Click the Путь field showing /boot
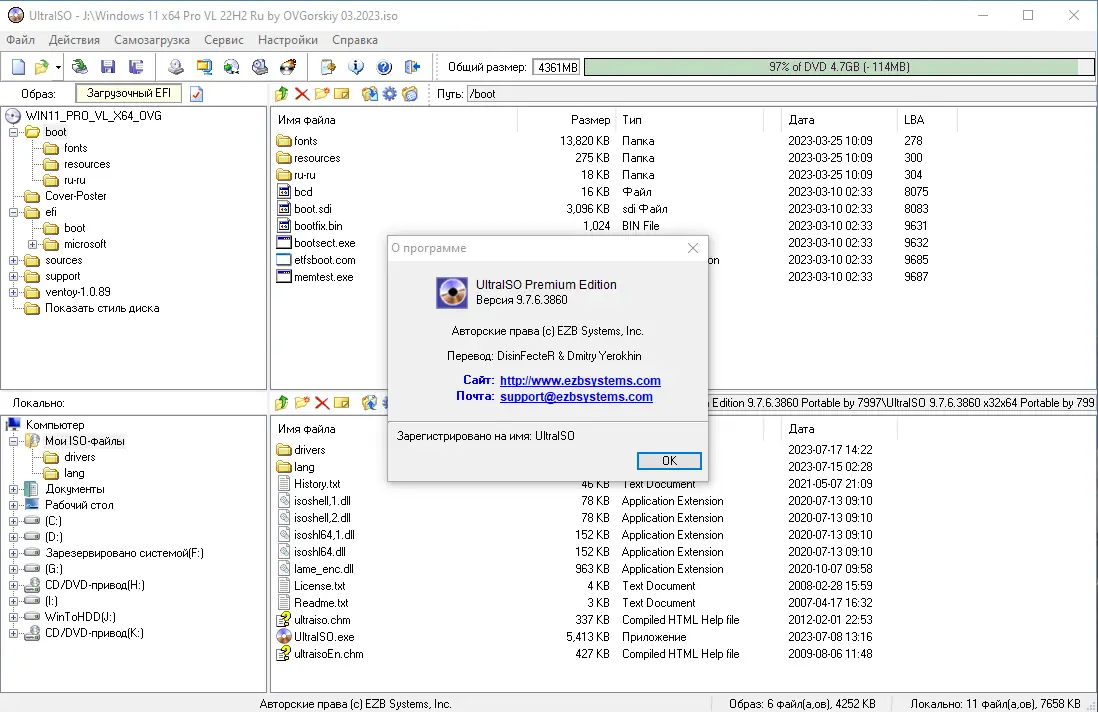Image resolution: width=1098 pixels, height=712 pixels. pyautogui.click(x=780, y=94)
